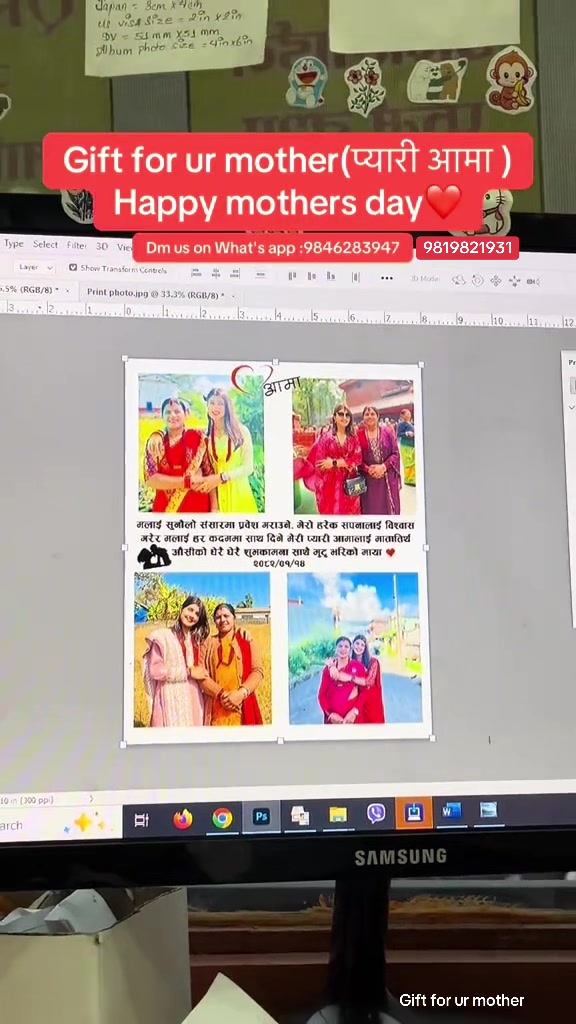Close the Print photo.jpg tab
The width and height of the screenshot is (576, 1024).
[234, 296]
